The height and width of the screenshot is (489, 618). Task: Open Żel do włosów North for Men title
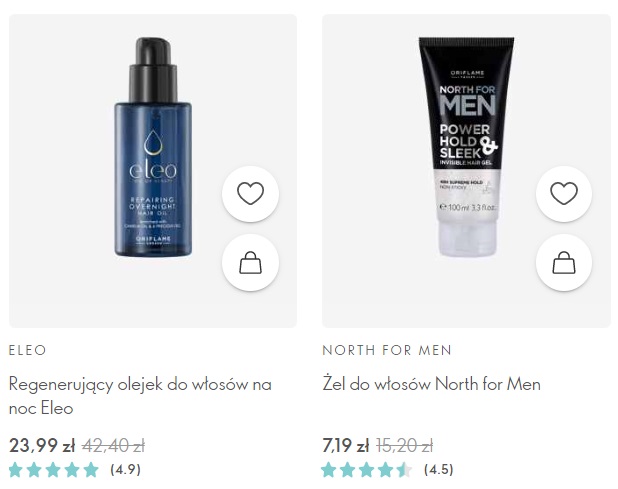pos(431,384)
